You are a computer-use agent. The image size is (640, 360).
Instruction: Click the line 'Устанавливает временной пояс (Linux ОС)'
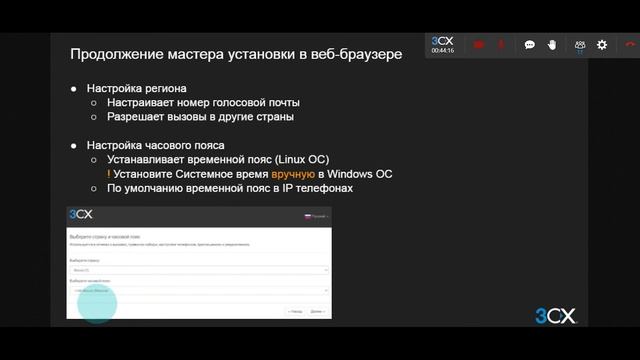coord(218,160)
